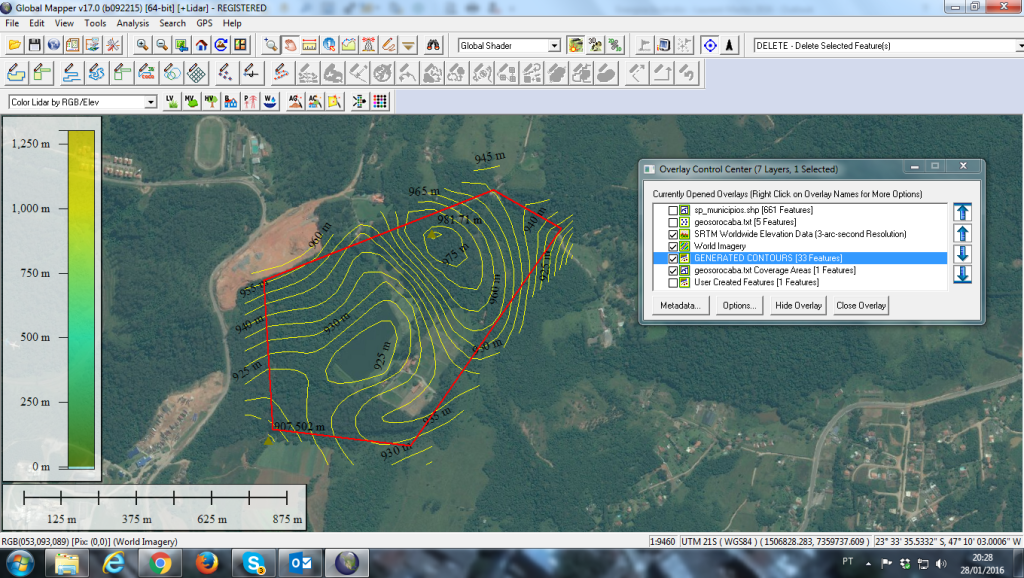The image size is (1024, 578).
Task: Open the binoculars search tool
Action: tap(435, 45)
